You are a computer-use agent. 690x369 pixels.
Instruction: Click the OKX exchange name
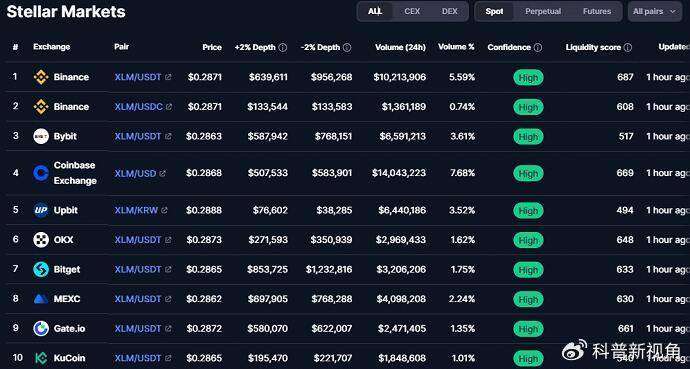pos(63,240)
